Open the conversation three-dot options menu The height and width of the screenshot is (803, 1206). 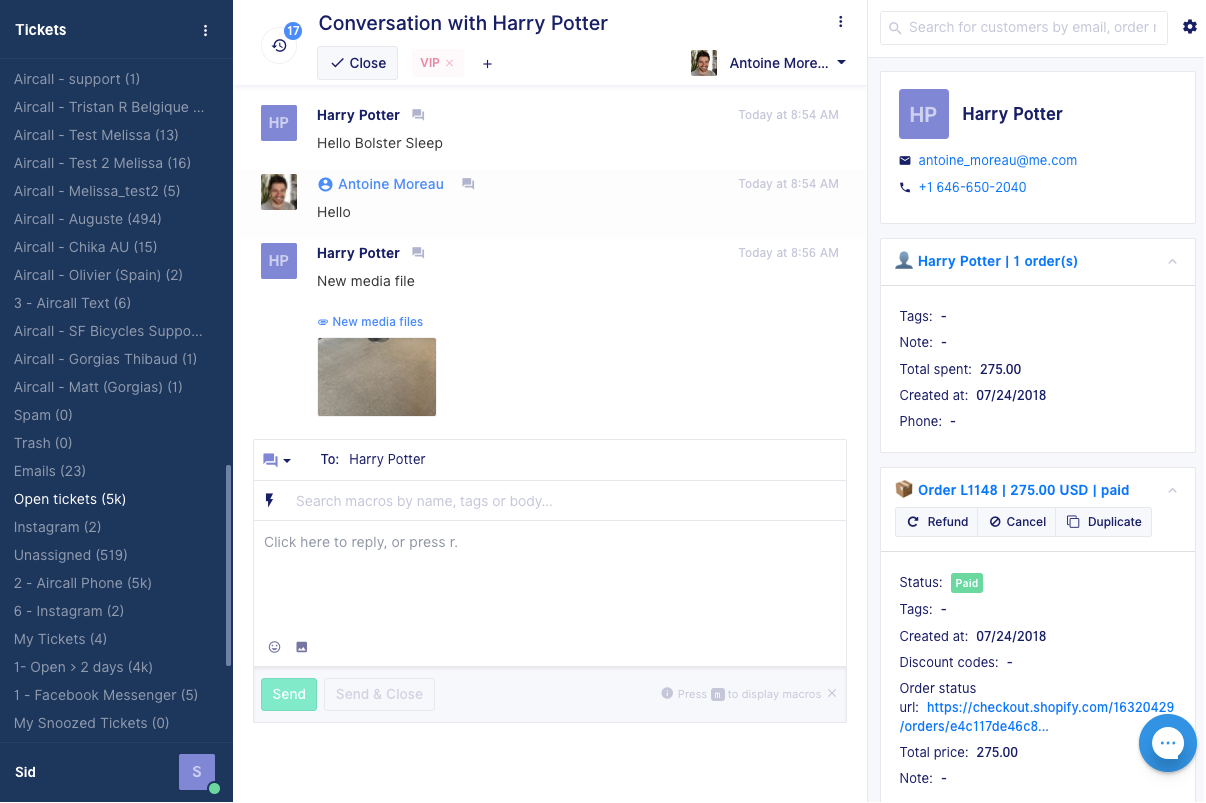pyautogui.click(x=840, y=22)
